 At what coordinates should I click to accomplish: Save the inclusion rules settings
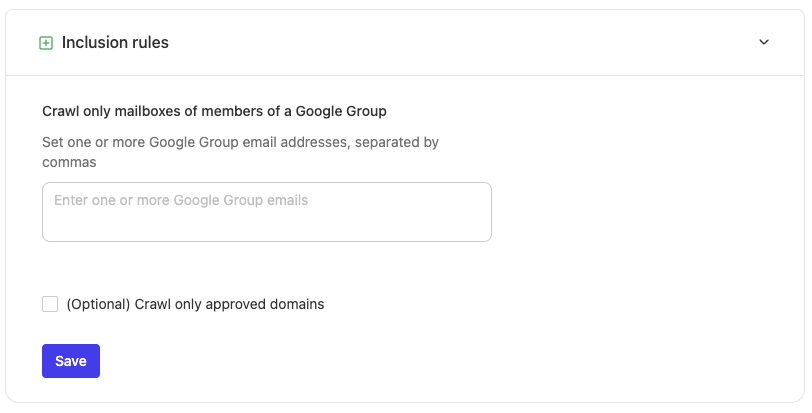pyautogui.click(x=71, y=361)
